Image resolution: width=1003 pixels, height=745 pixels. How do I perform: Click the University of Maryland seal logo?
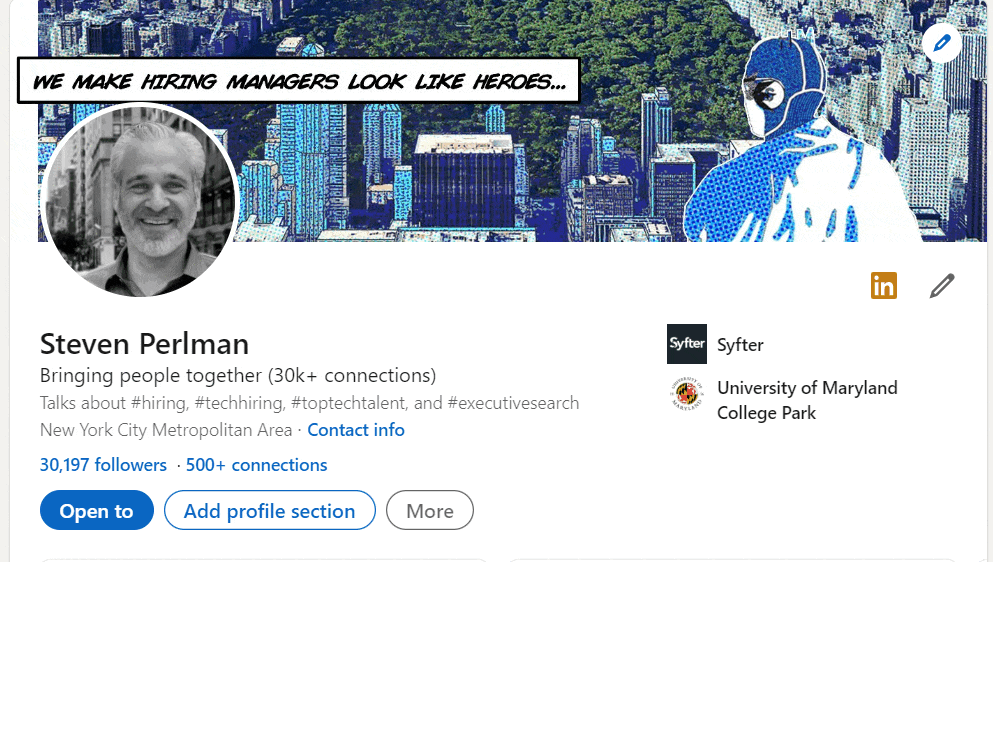point(686,394)
